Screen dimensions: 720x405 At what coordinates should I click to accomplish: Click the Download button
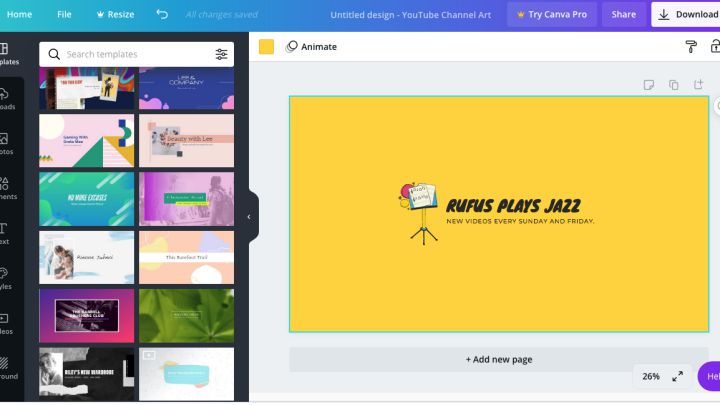686,14
